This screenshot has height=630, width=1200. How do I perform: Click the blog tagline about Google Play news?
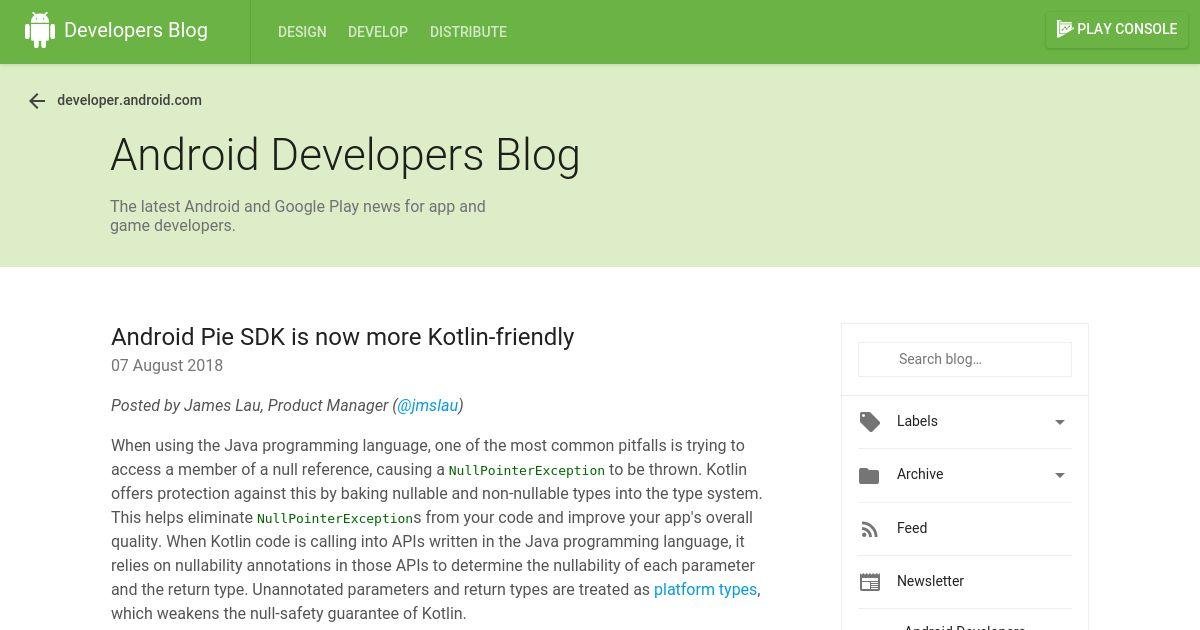(298, 216)
